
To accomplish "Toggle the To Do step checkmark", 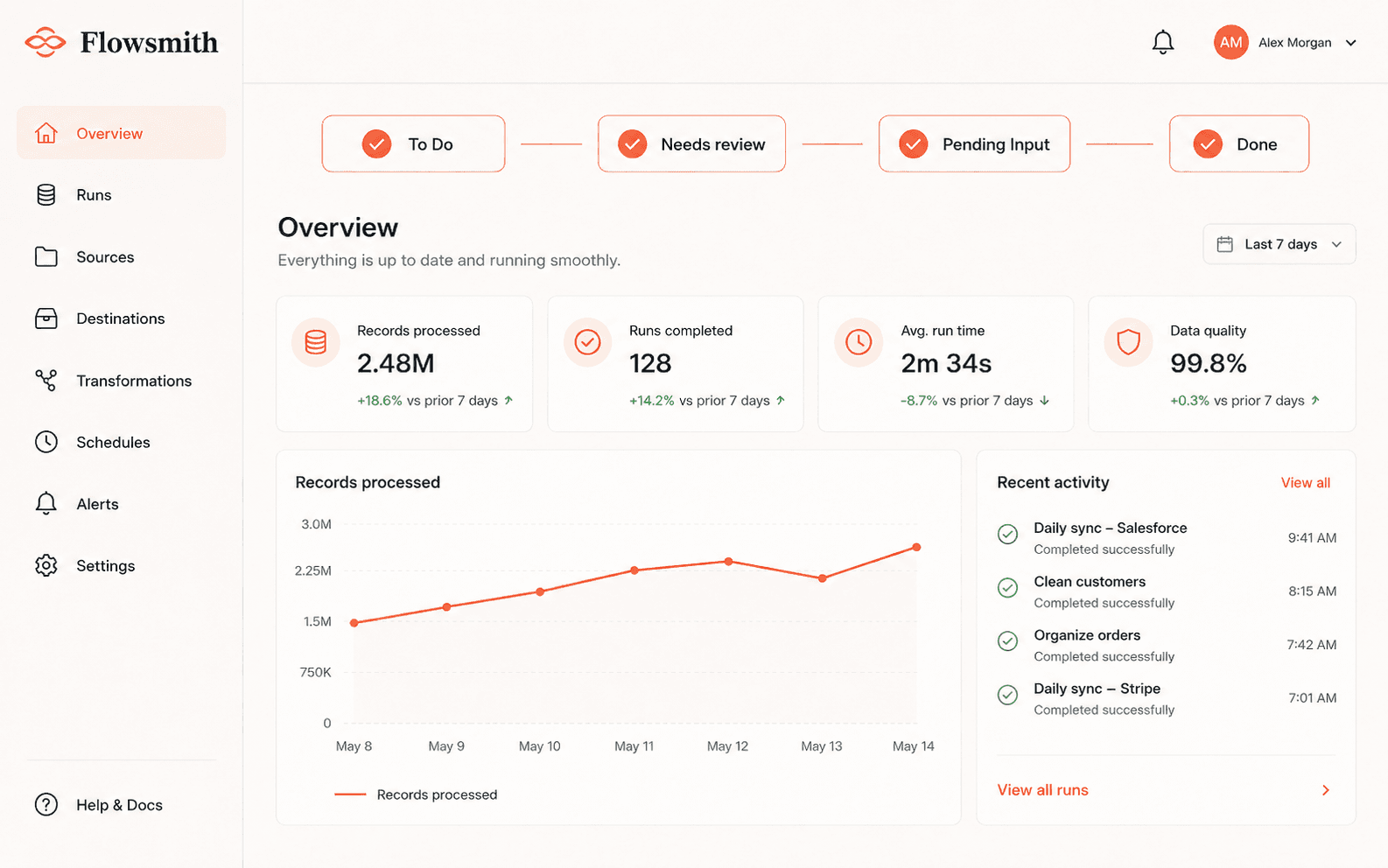I will pos(376,143).
